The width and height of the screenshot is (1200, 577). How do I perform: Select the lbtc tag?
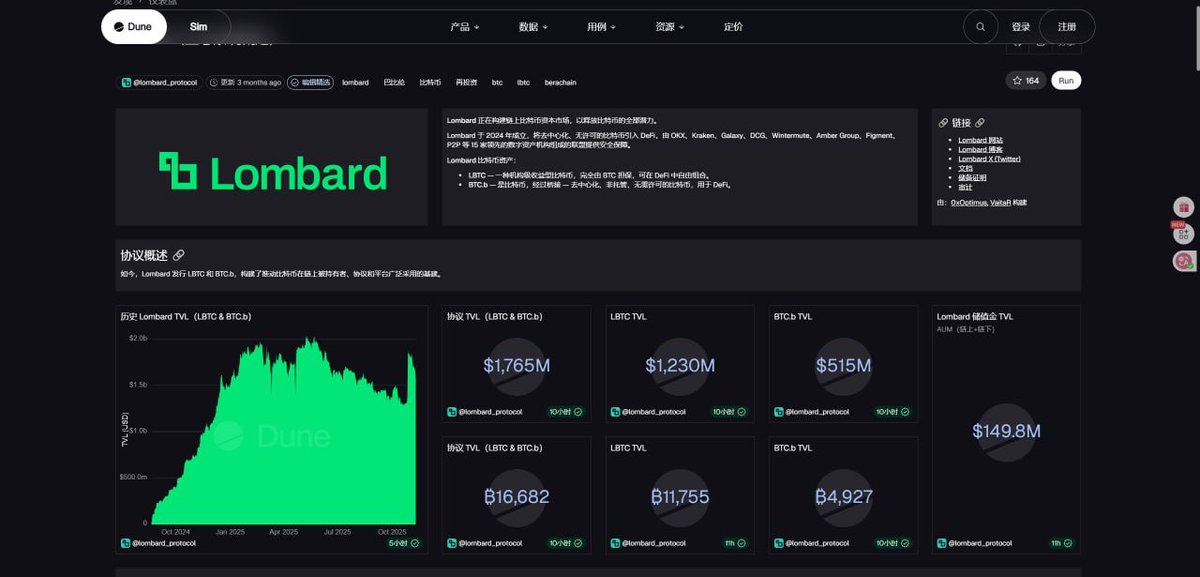click(x=523, y=82)
